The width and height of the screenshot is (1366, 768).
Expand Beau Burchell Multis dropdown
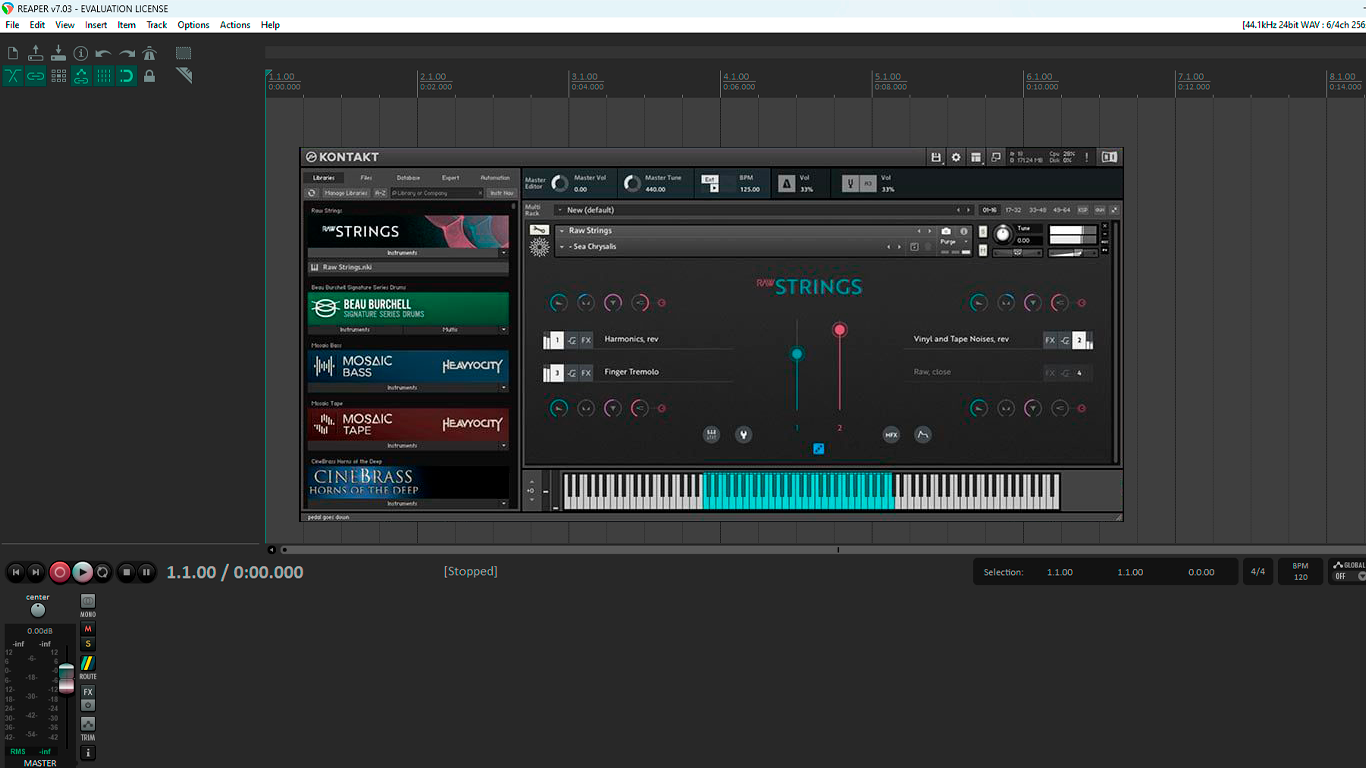click(504, 329)
